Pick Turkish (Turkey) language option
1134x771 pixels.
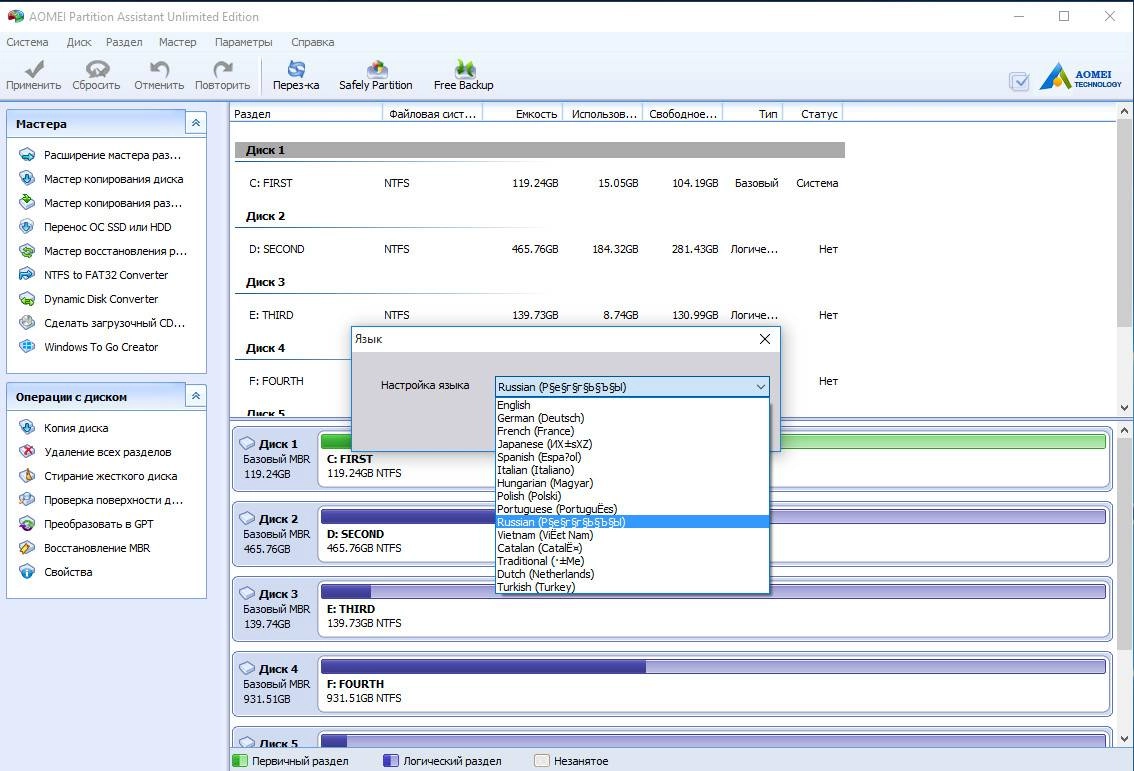click(631, 587)
